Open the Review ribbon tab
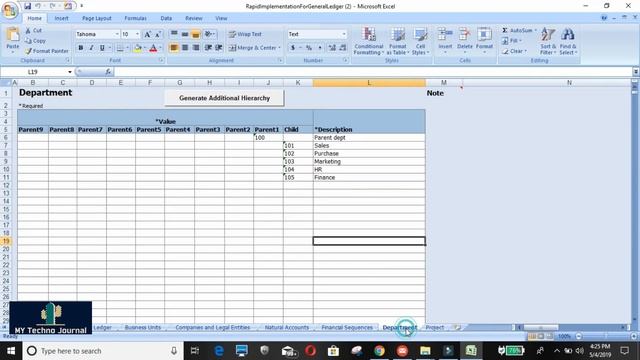640x360 pixels. (x=193, y=18)
